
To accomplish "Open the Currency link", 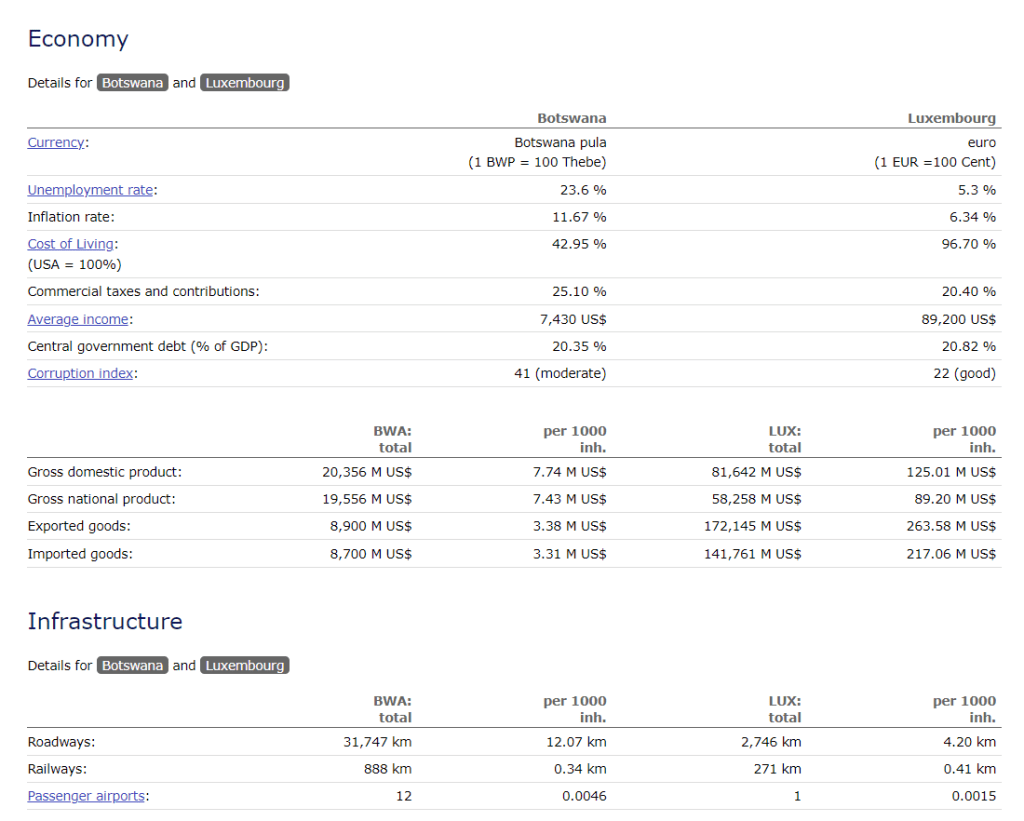I will 56,143.
